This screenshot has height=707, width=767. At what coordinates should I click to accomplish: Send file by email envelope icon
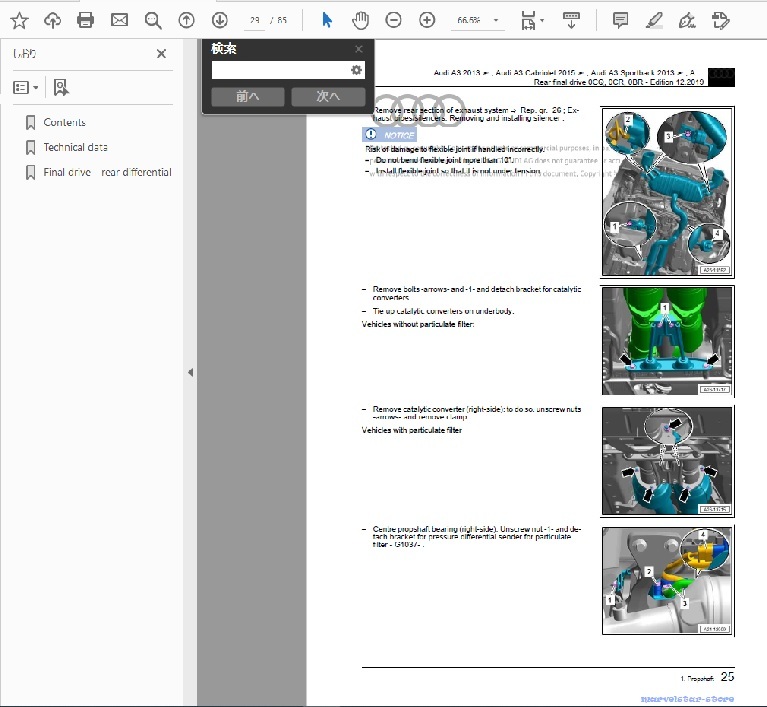(119, 21)
